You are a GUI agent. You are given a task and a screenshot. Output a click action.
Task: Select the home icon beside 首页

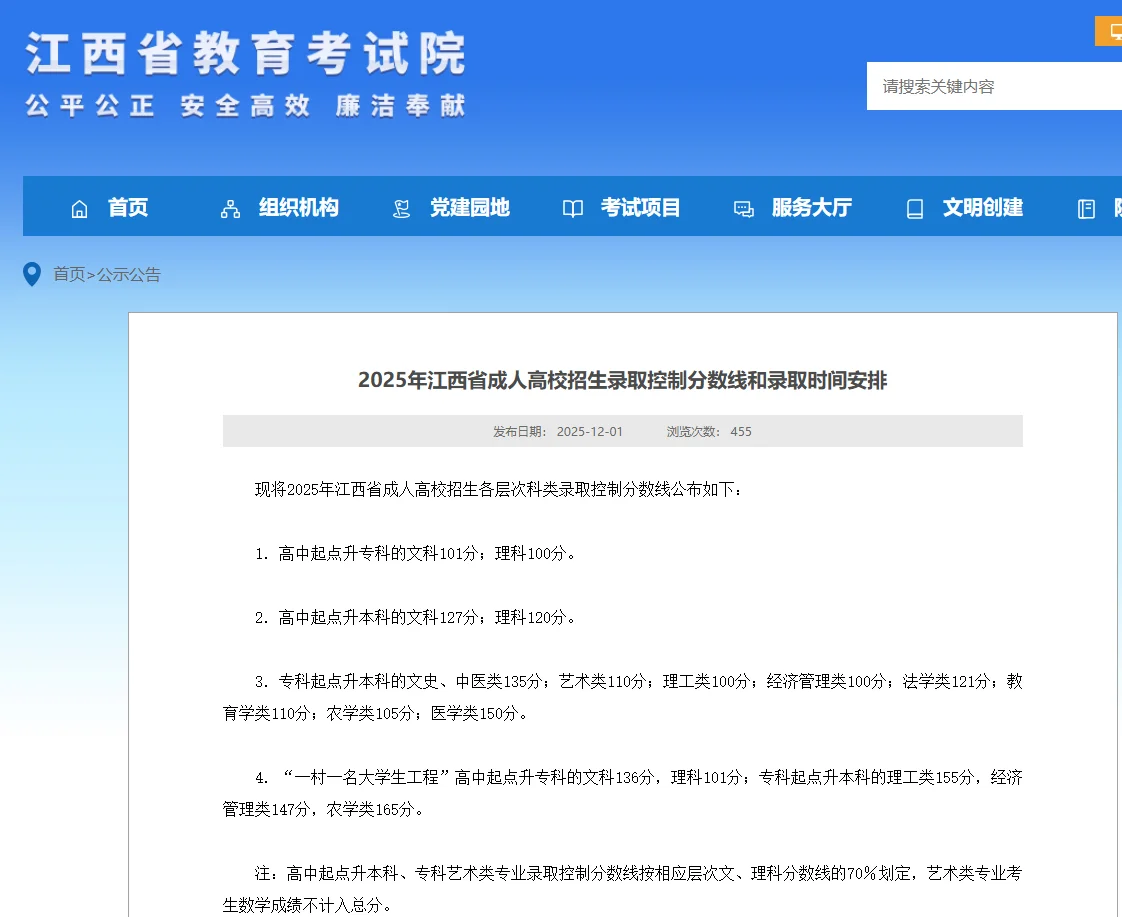pos(79,207)
